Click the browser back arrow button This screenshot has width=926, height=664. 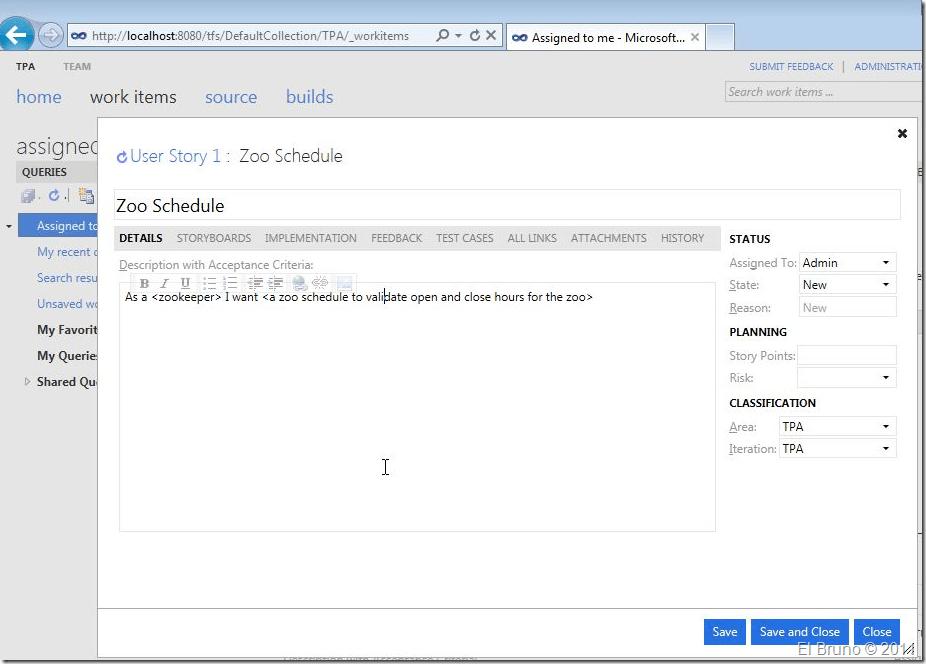pos(17,36)
